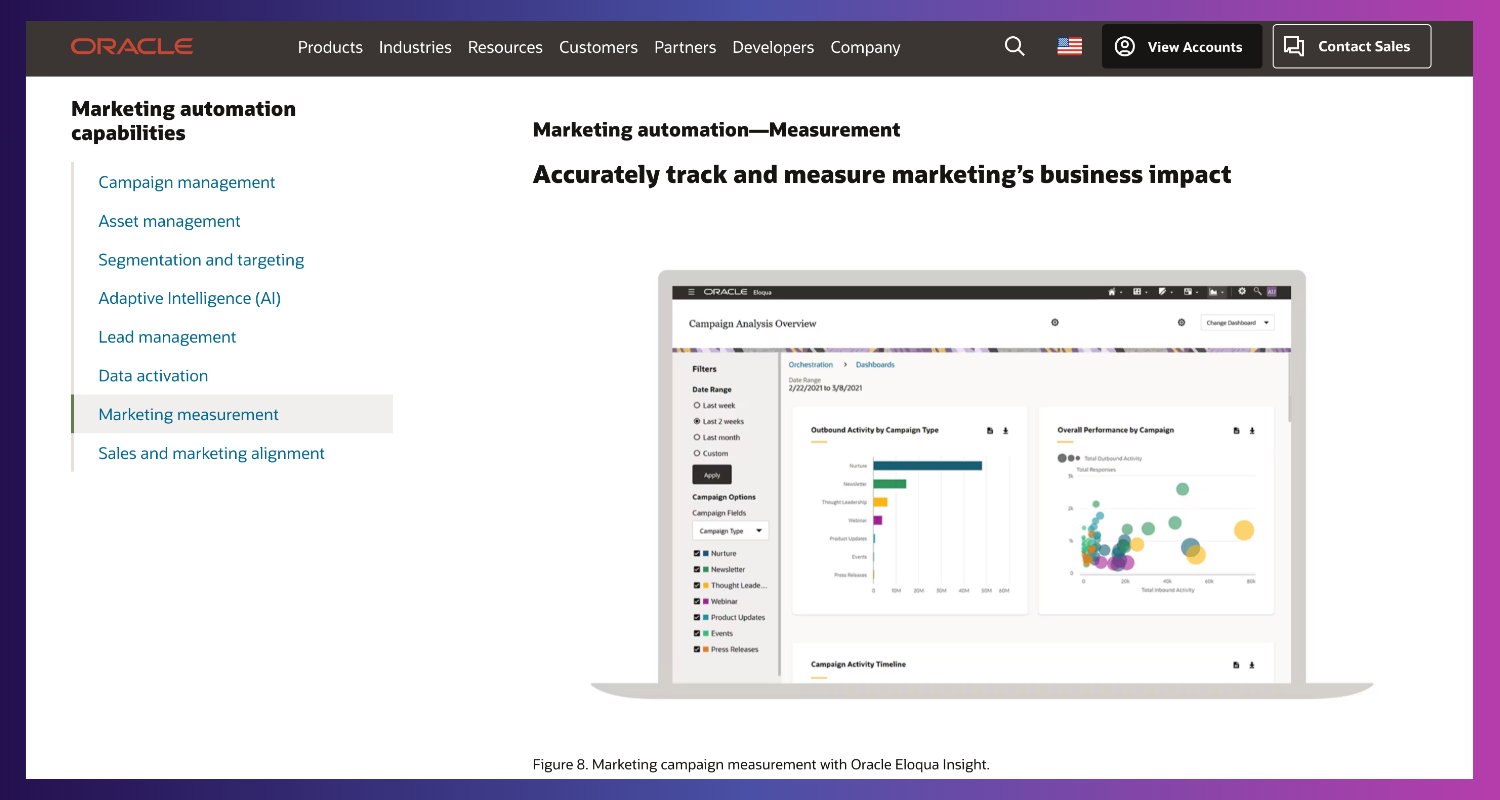Click the Newsletter bar in the bar chart
This screenshot has width=1500, height=800.
click(x=889, y=483)
